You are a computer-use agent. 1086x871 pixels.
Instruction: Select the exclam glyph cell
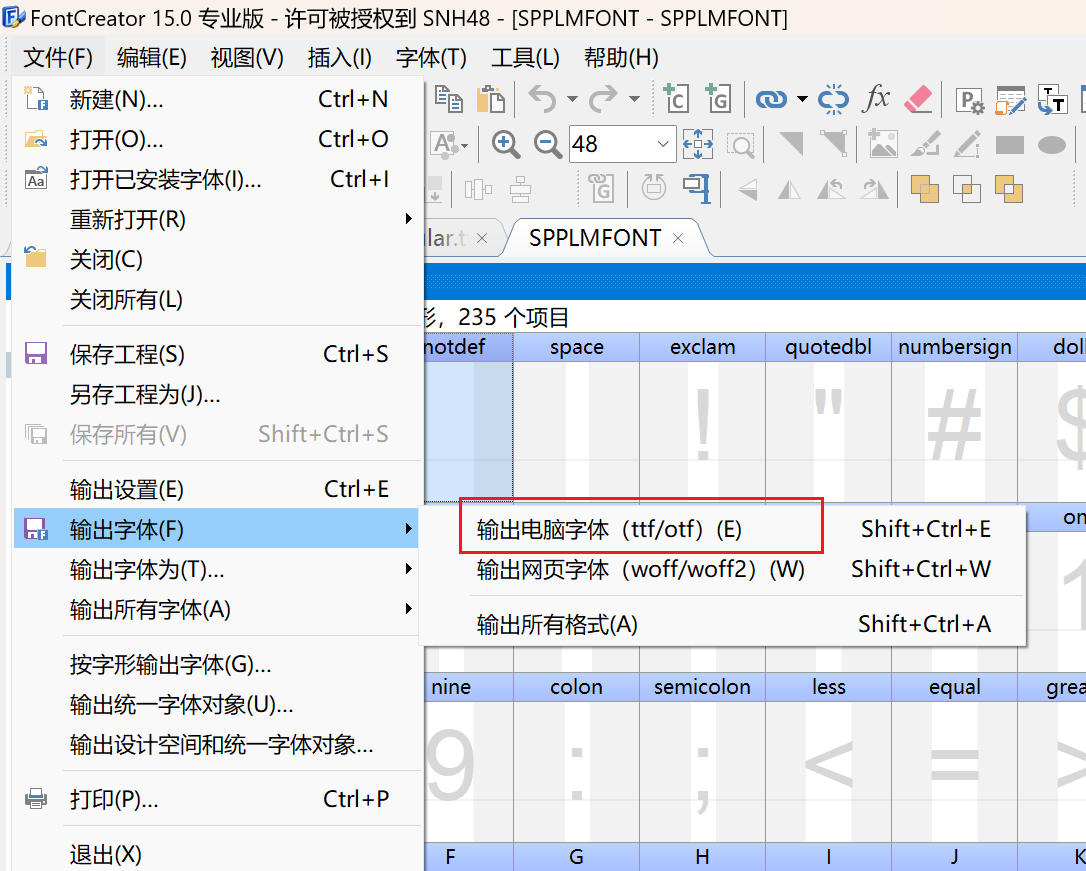(x=702, y=417)
